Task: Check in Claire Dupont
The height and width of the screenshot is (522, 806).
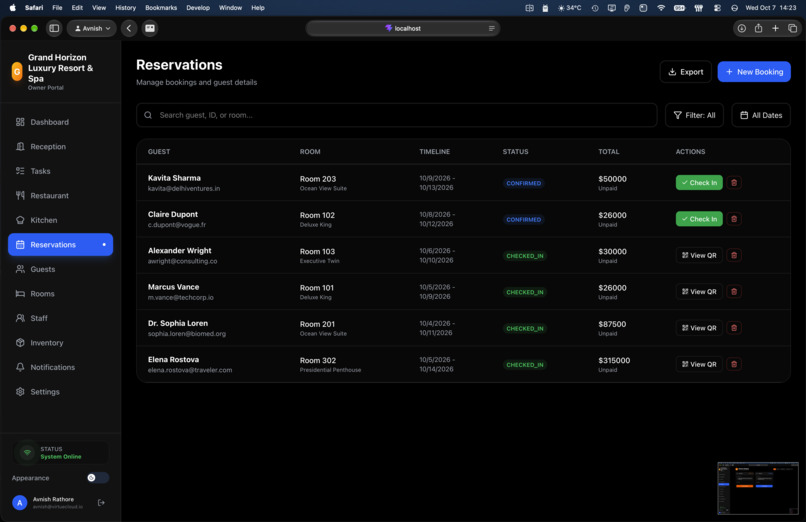Action: pyautogui.click(x=699, y=219)
